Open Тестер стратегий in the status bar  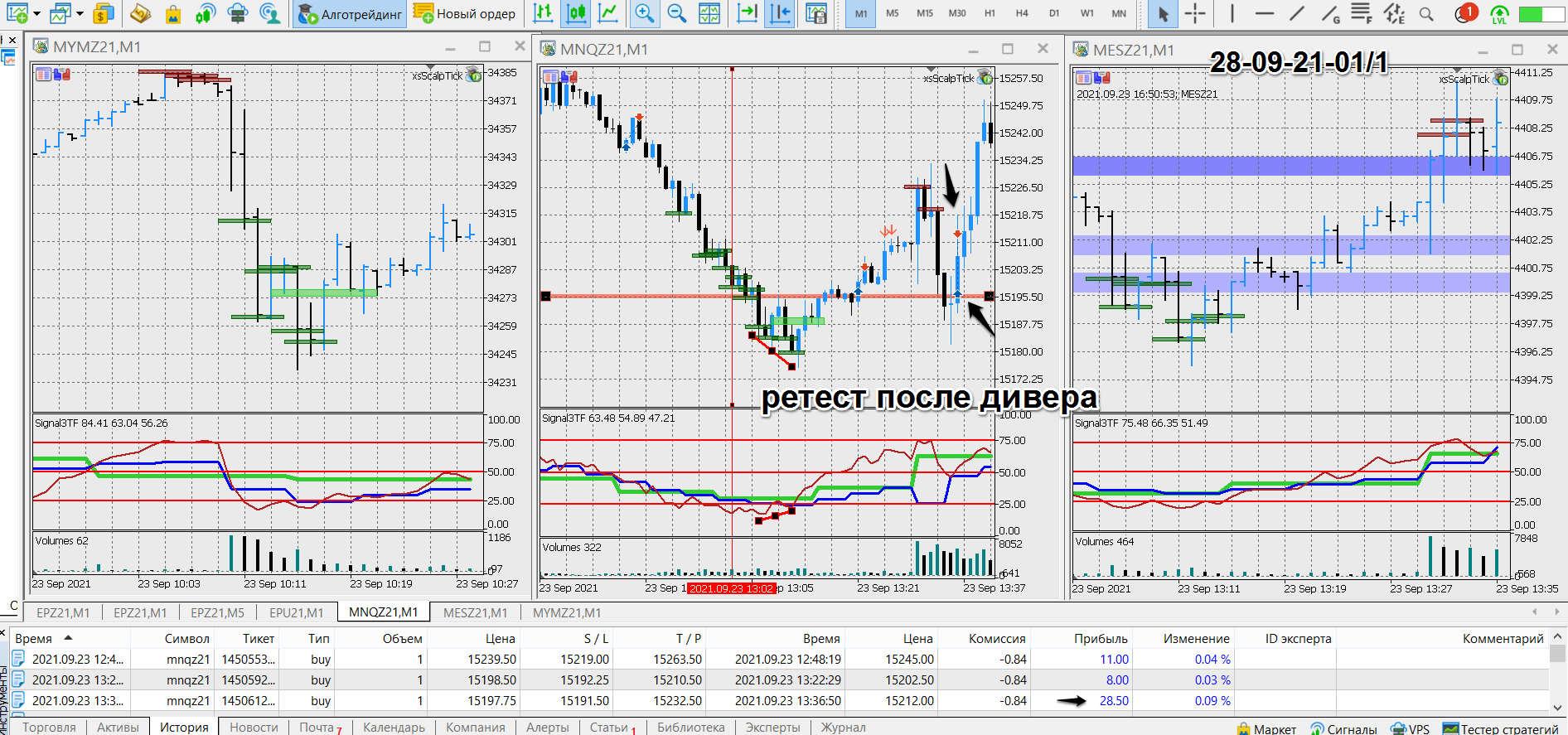(x=1500, y=728)
